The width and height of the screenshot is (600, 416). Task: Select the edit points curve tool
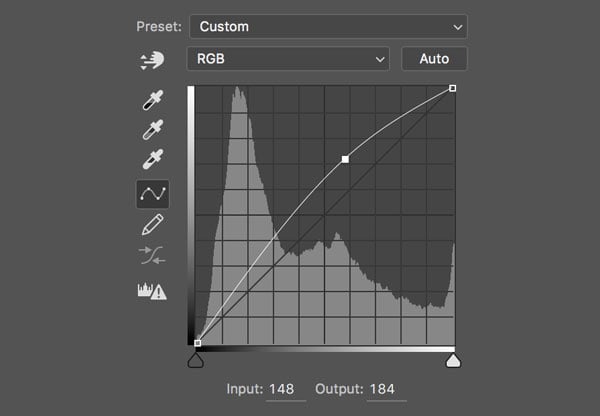pos(153,193)
